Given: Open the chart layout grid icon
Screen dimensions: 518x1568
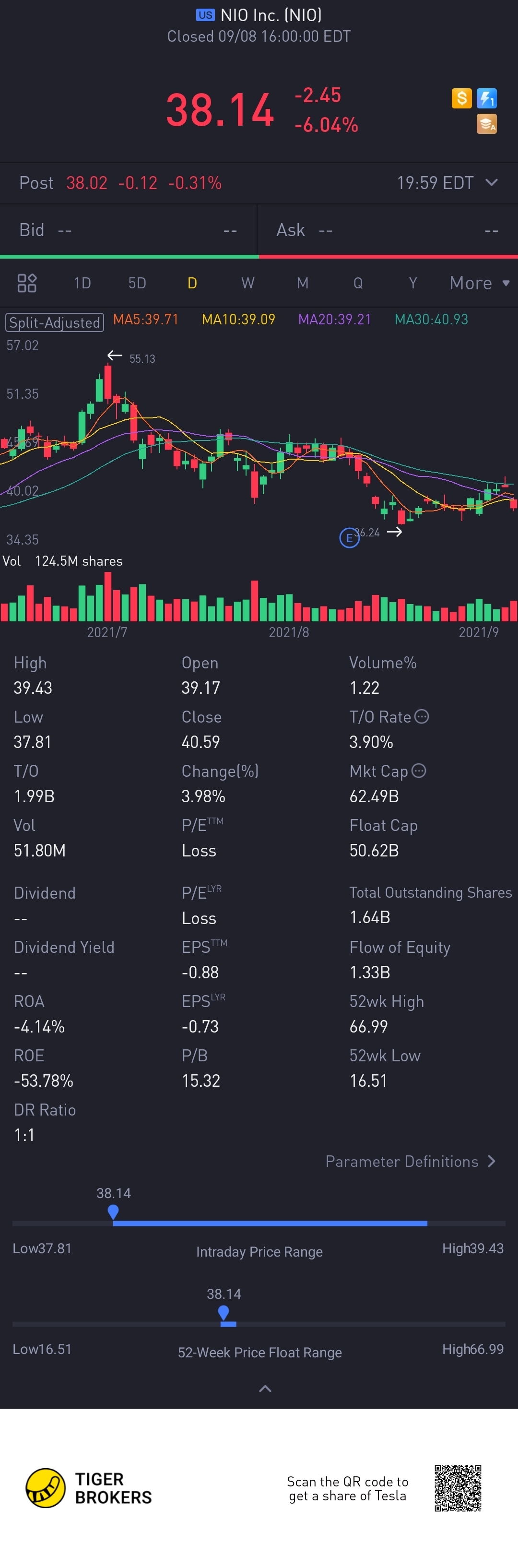Looking at the screenshot, I should [x=27, y=283].
